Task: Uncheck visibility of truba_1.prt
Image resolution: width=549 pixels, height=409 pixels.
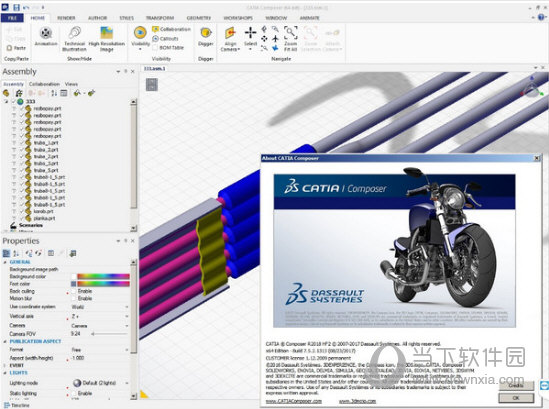Action: (22, 143)
